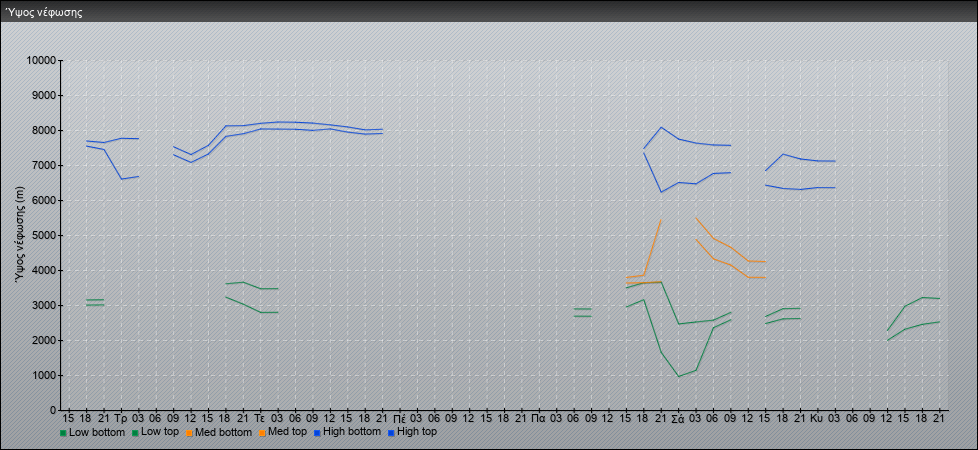Click the 5000 value on y-axis
This screenshot has width=978, height=450.
[44, 235]
